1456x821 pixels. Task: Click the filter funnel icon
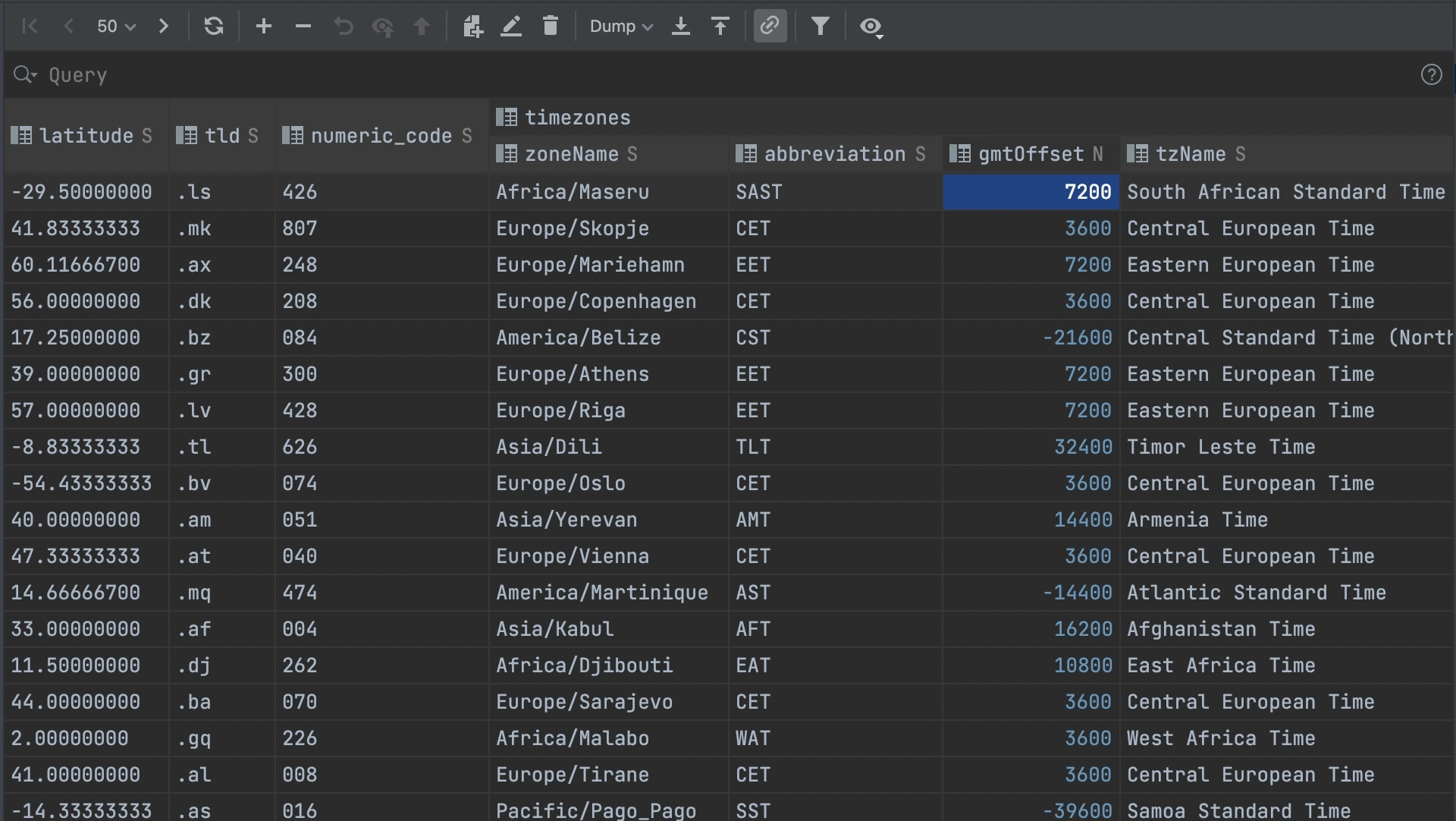coord(821,27)
